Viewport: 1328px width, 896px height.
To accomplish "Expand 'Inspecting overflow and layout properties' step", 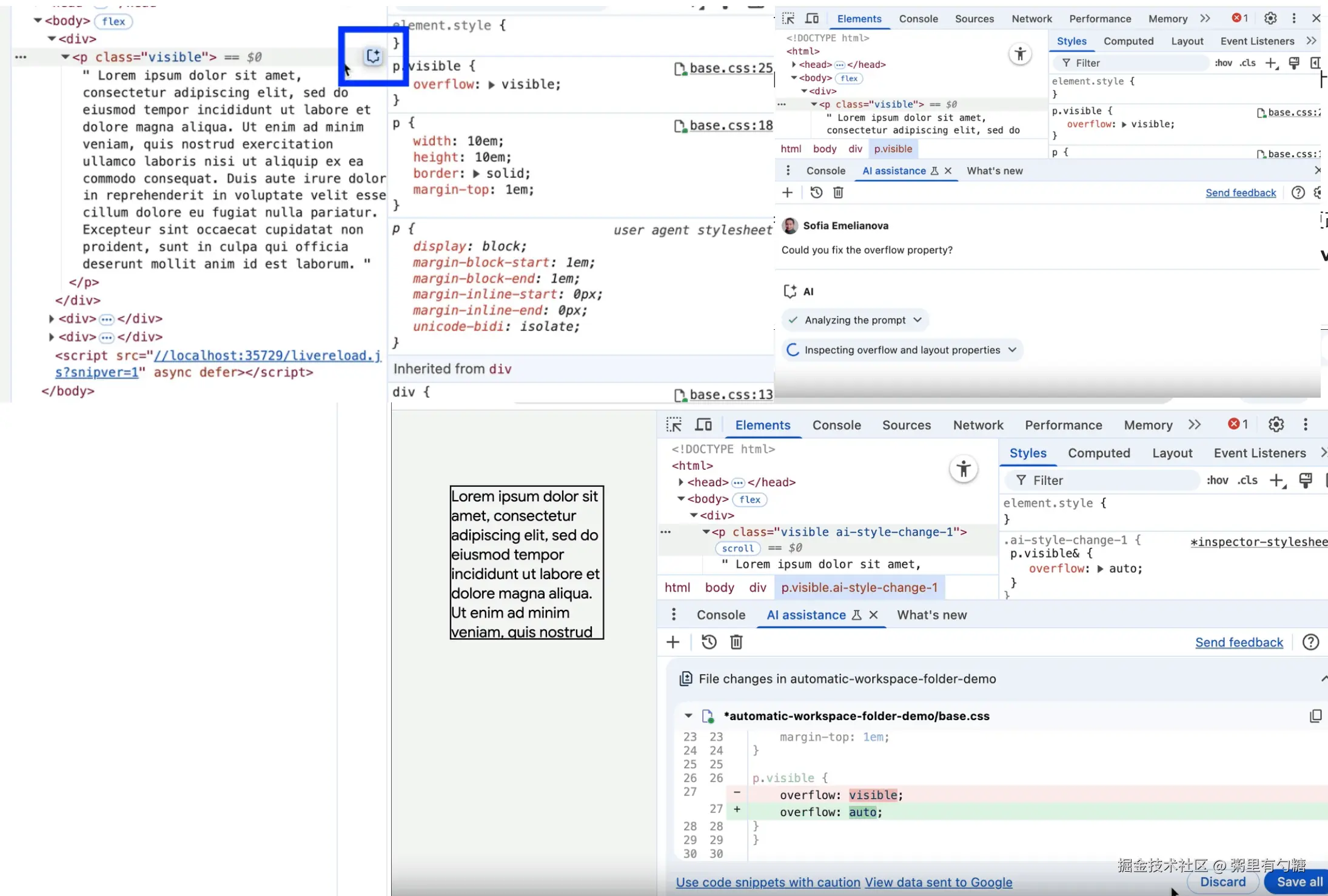I will pyautogui.click(x=1012, y=350).
